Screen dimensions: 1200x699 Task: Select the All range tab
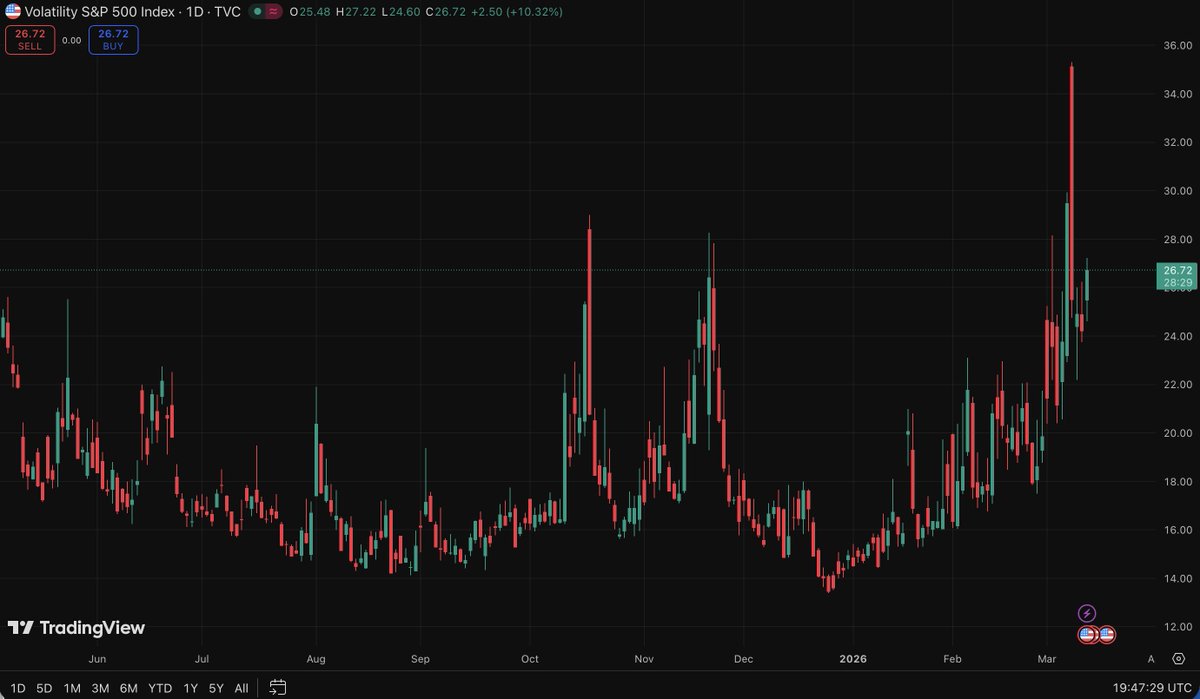click(x=241, y=688)
